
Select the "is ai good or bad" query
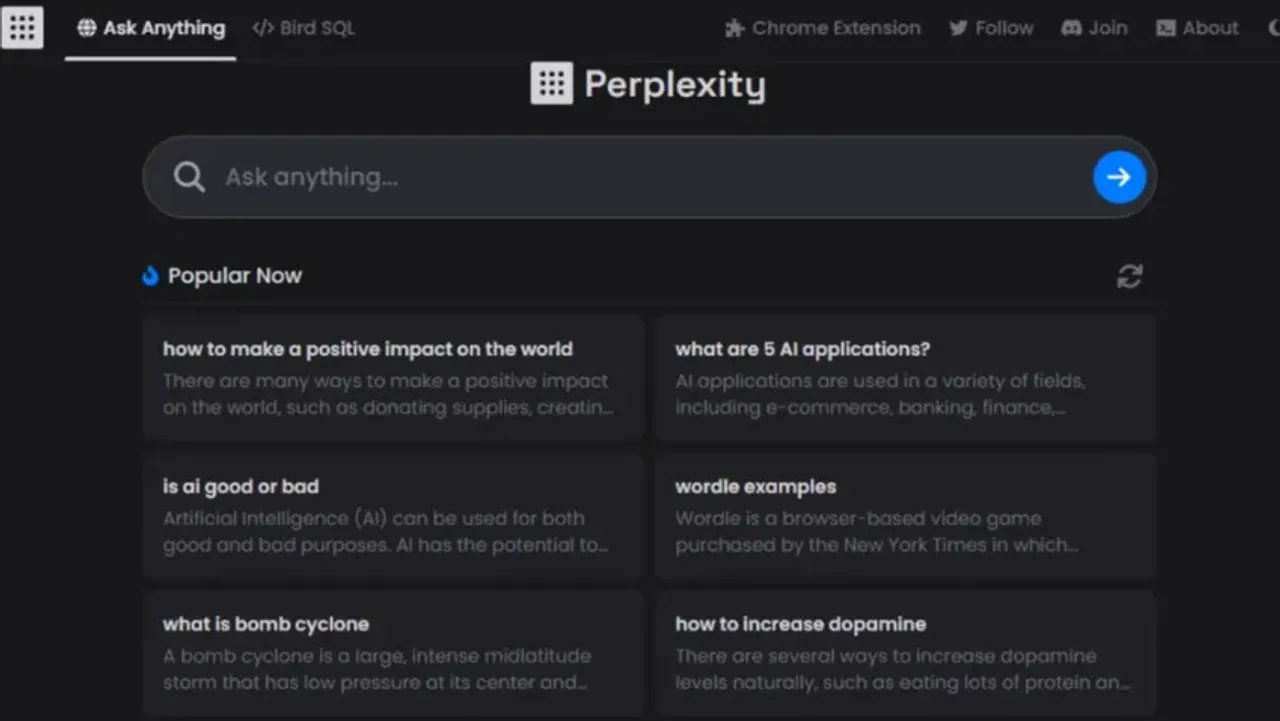point(393,516)
